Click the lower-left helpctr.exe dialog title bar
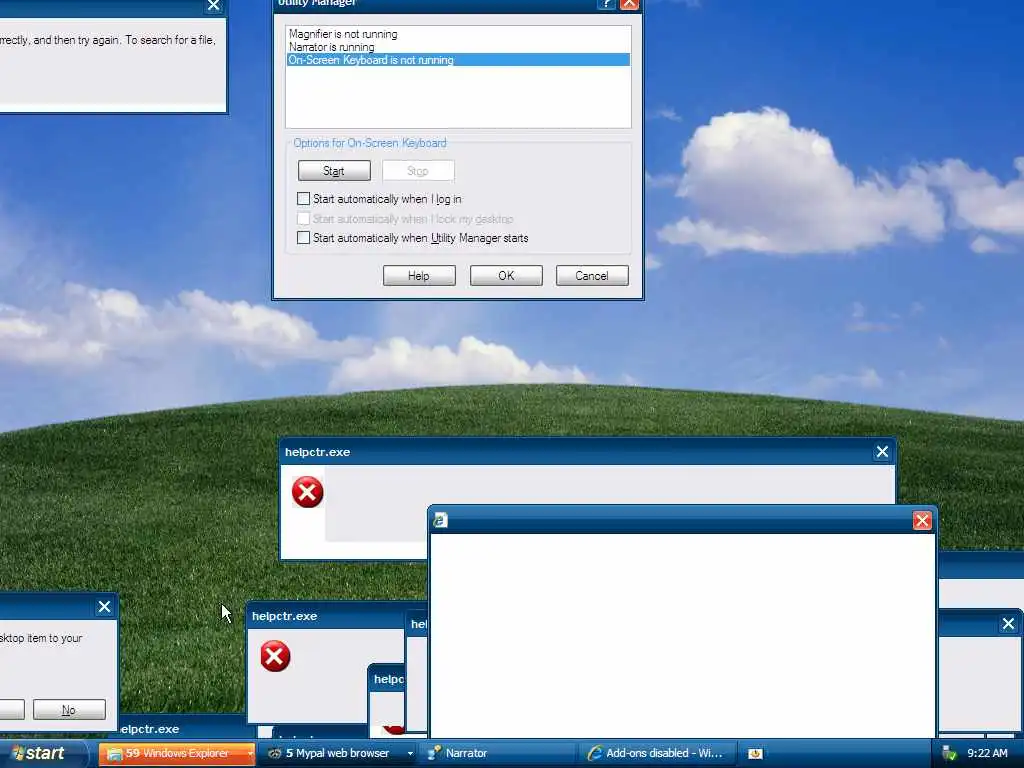The image size is (1024, 768). pyautogui.click(x=327, y=616)
